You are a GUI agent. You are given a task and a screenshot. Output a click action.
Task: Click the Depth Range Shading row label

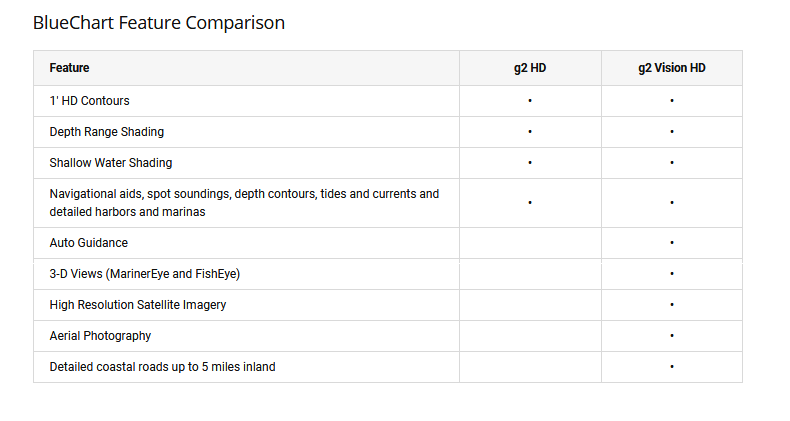tap(106, 132)
